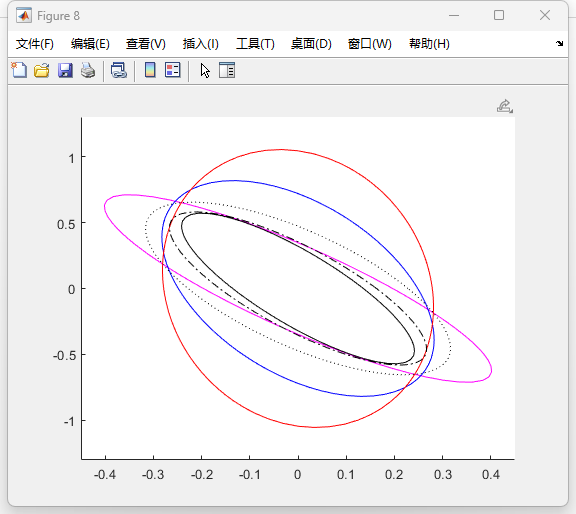Click the New Figure toolbar icon
Viewport: 576px width, 514px height.
pyautogui.click(x=19, y=70)
